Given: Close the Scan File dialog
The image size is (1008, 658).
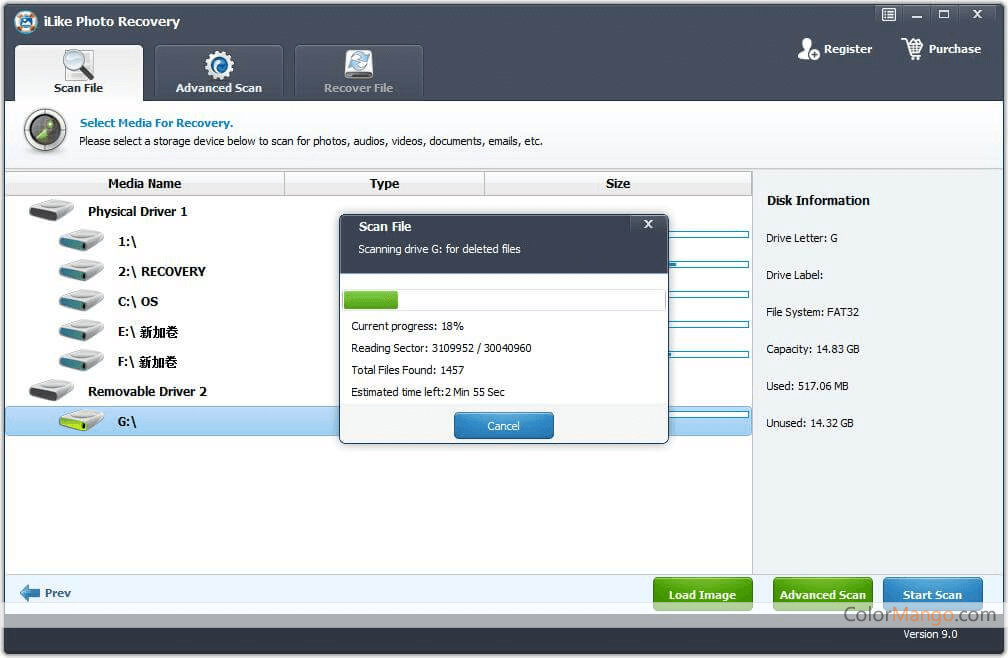Looking at the screenshot, I should (648, 224).
